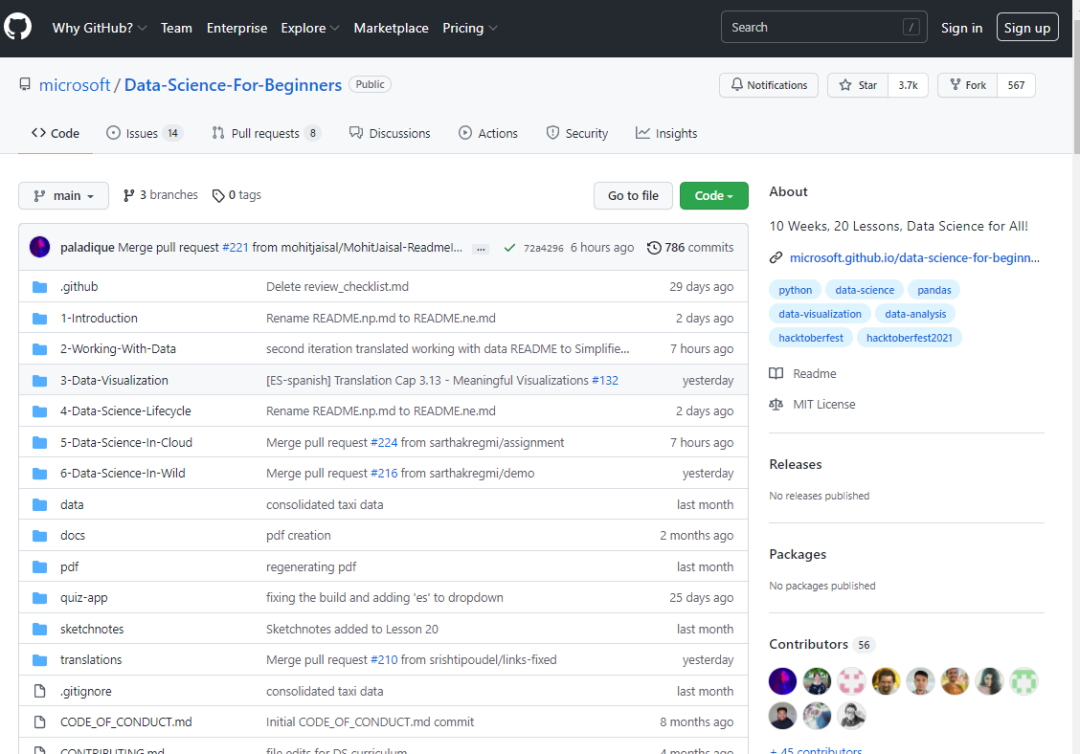Screen dimensions: 1080x754
Task: Click the docs folder icon
Action: click(40, 535)
